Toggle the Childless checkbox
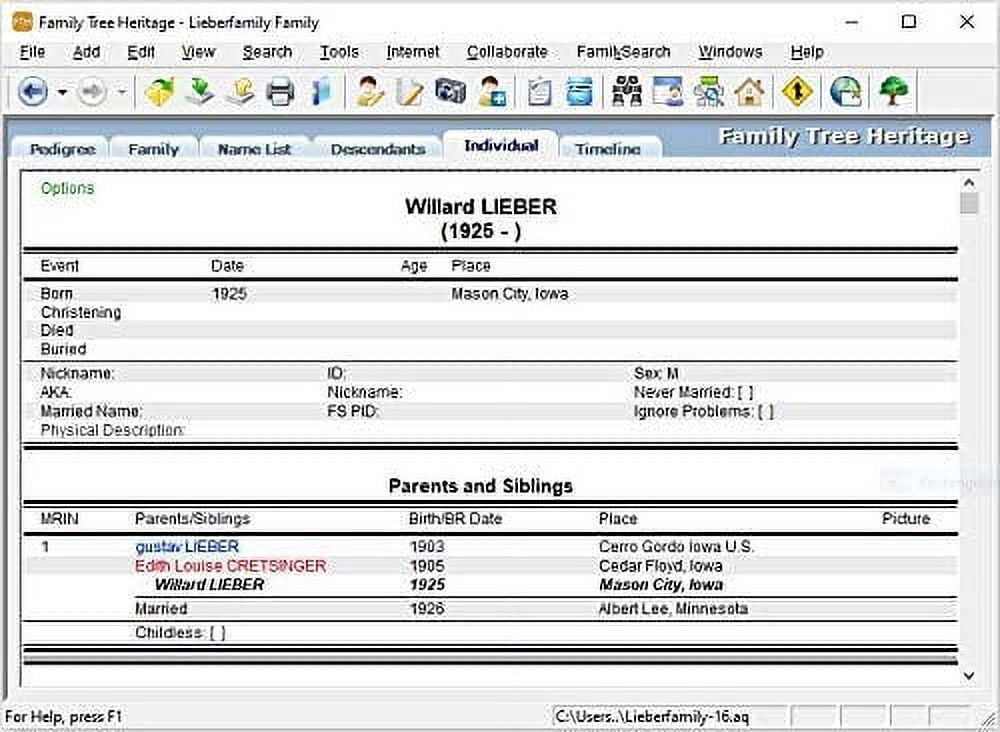Image resolution: width=1000 pixels, height=732 pixels. tap(217, 633)
